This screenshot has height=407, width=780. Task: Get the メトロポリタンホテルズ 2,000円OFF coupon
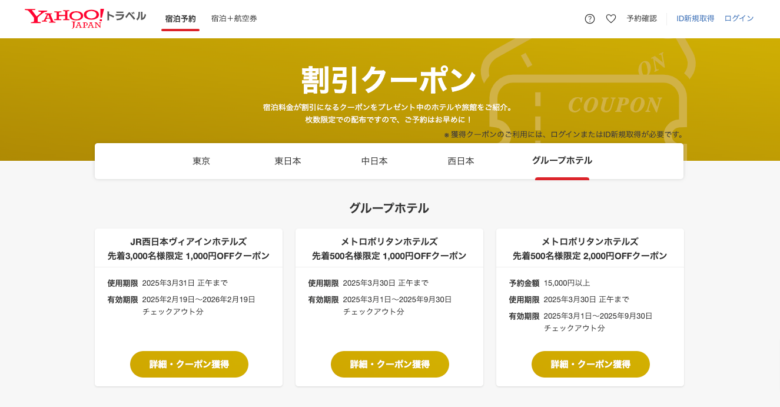(x=590, y=364)
